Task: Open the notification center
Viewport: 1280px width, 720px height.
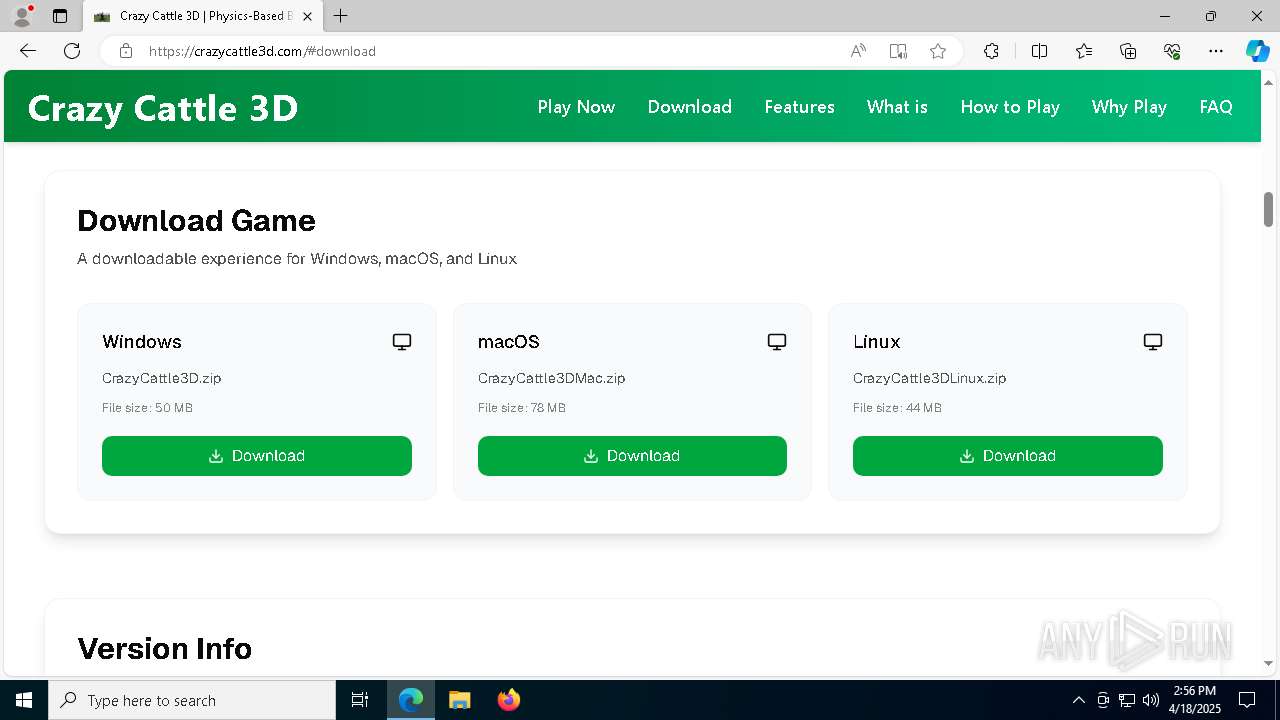Action: [x=1247, y=700]
